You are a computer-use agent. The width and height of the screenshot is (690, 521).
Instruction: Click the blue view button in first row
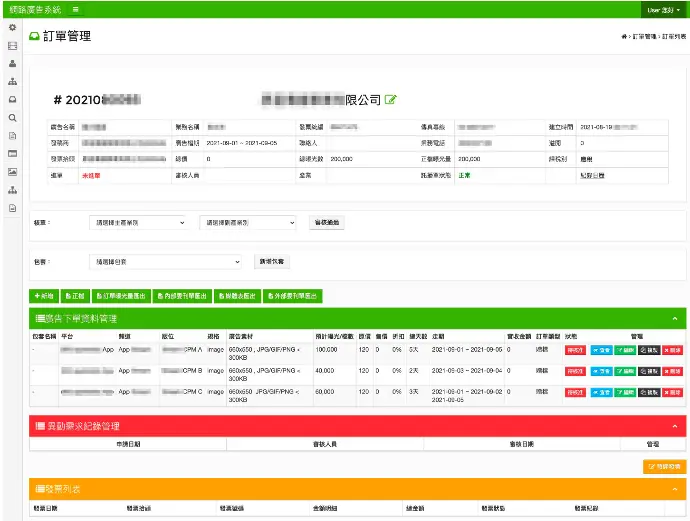[x=600, y=351]
